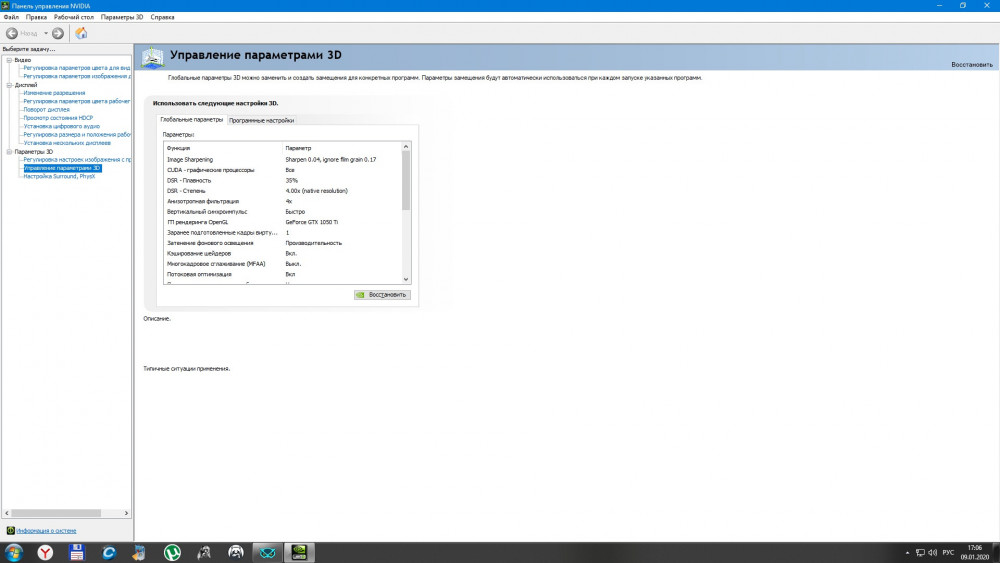Collapse the Параметры 3D tree node
1000x563 pixels.
tap(9, 152)
